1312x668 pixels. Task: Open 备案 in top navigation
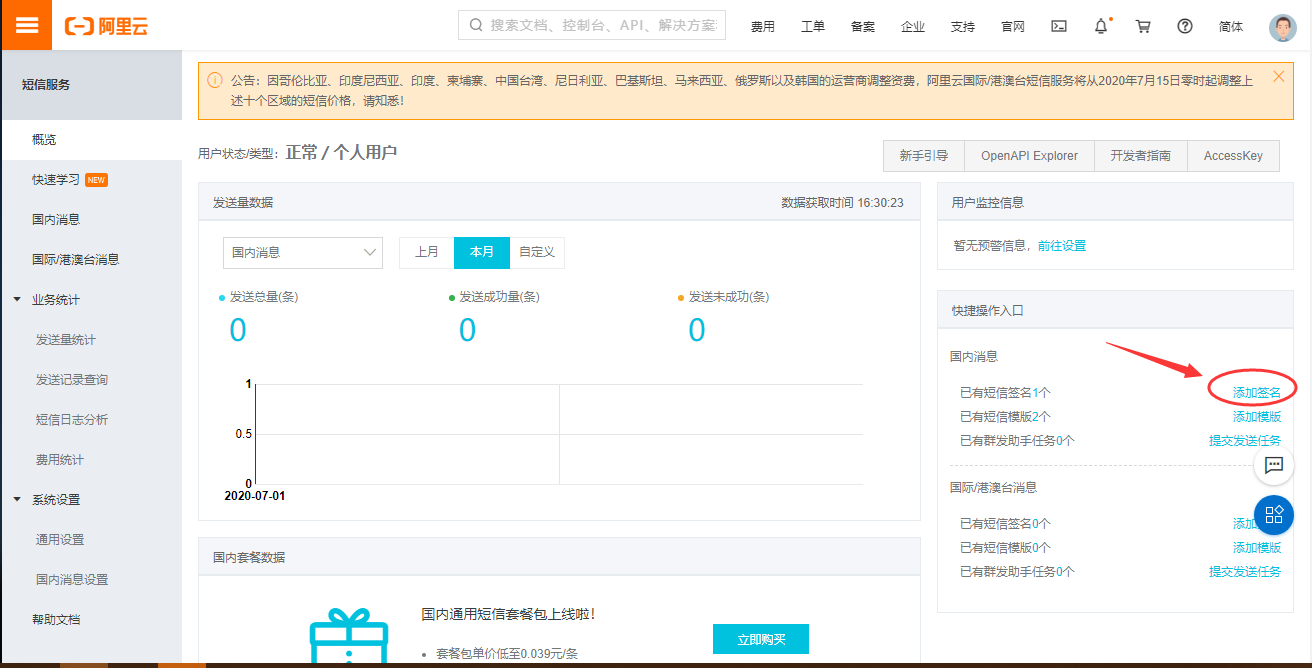click(863, 27)
